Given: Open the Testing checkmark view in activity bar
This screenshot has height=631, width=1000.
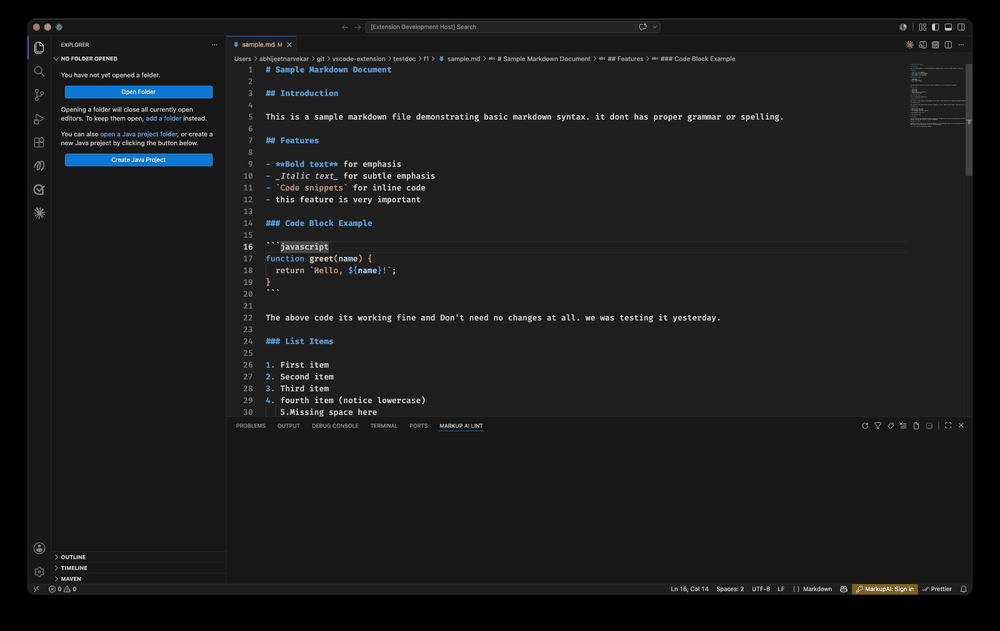Looking at the screenshot, I should coord(39,189).
